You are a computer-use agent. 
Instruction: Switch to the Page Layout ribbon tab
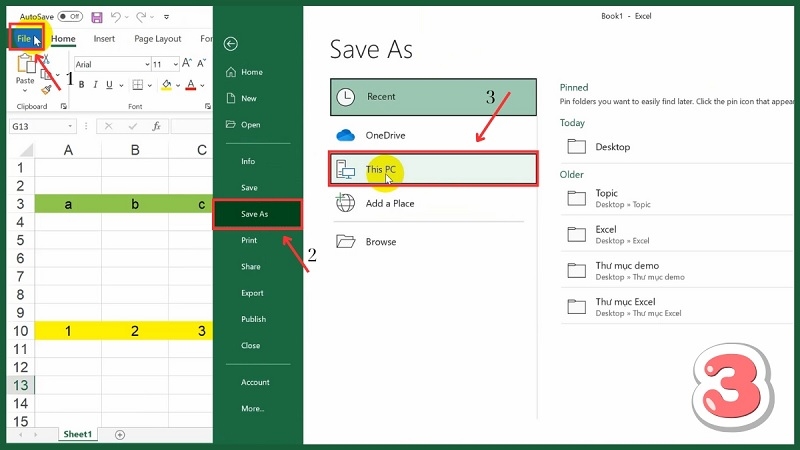click(x=158, y=39)
